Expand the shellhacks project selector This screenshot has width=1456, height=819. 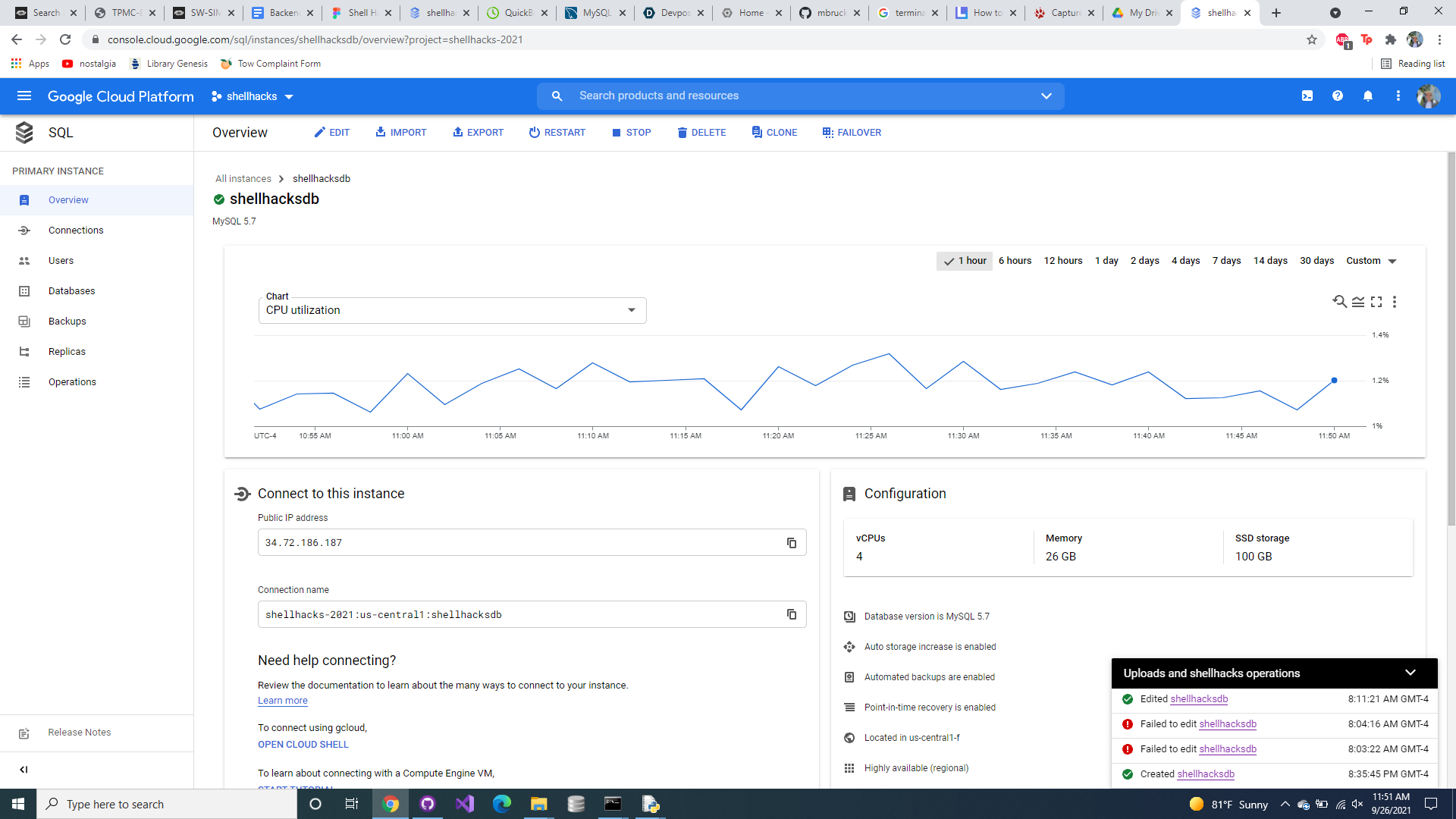point(253,96)
